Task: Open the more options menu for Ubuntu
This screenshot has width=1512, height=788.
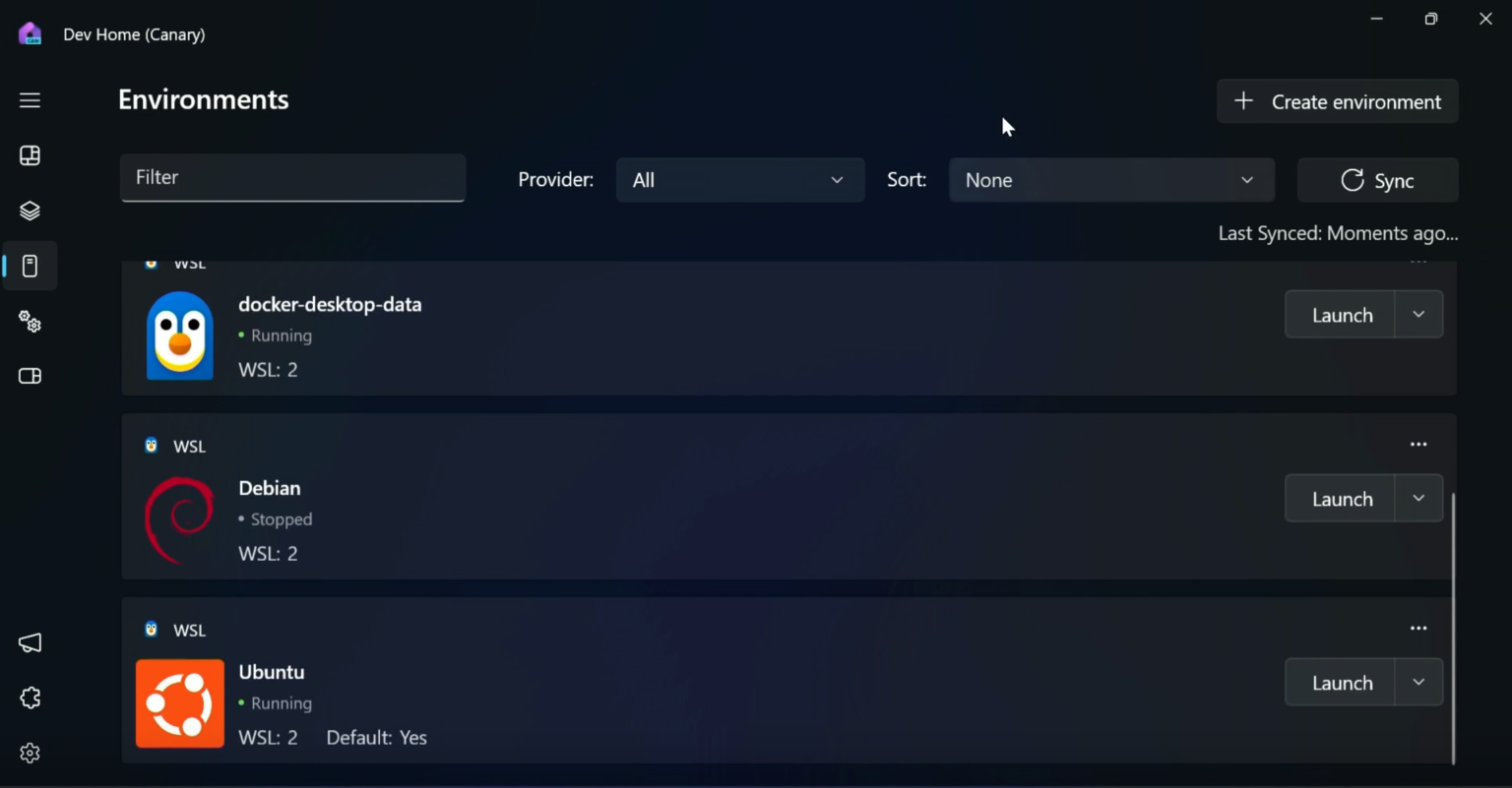Action: 1417,628
